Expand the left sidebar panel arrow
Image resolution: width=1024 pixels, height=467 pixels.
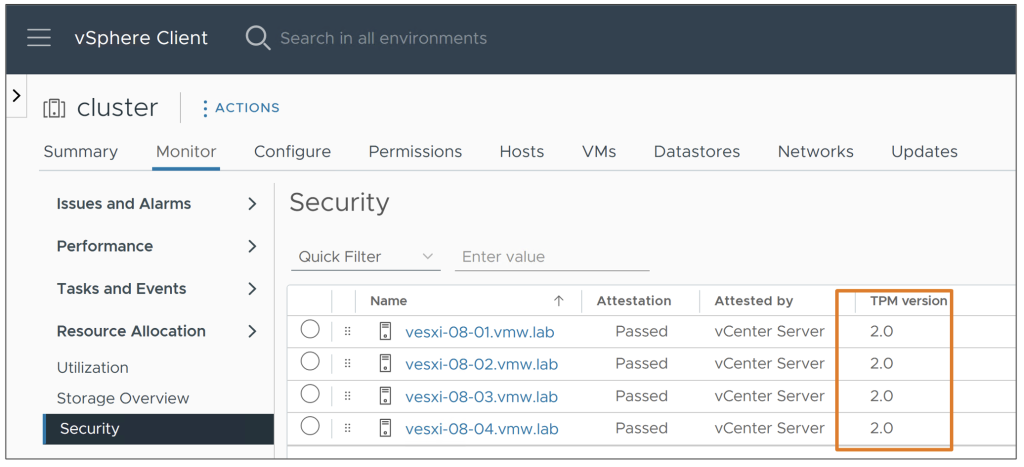16,96
